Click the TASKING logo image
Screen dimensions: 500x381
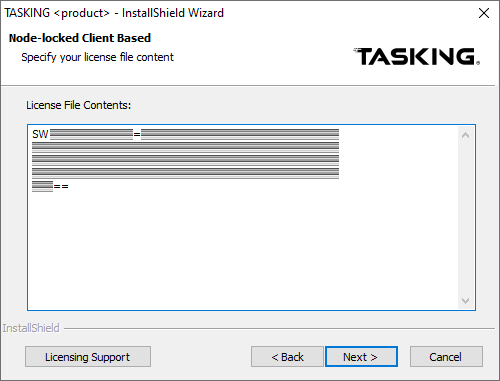pos(417,56)
